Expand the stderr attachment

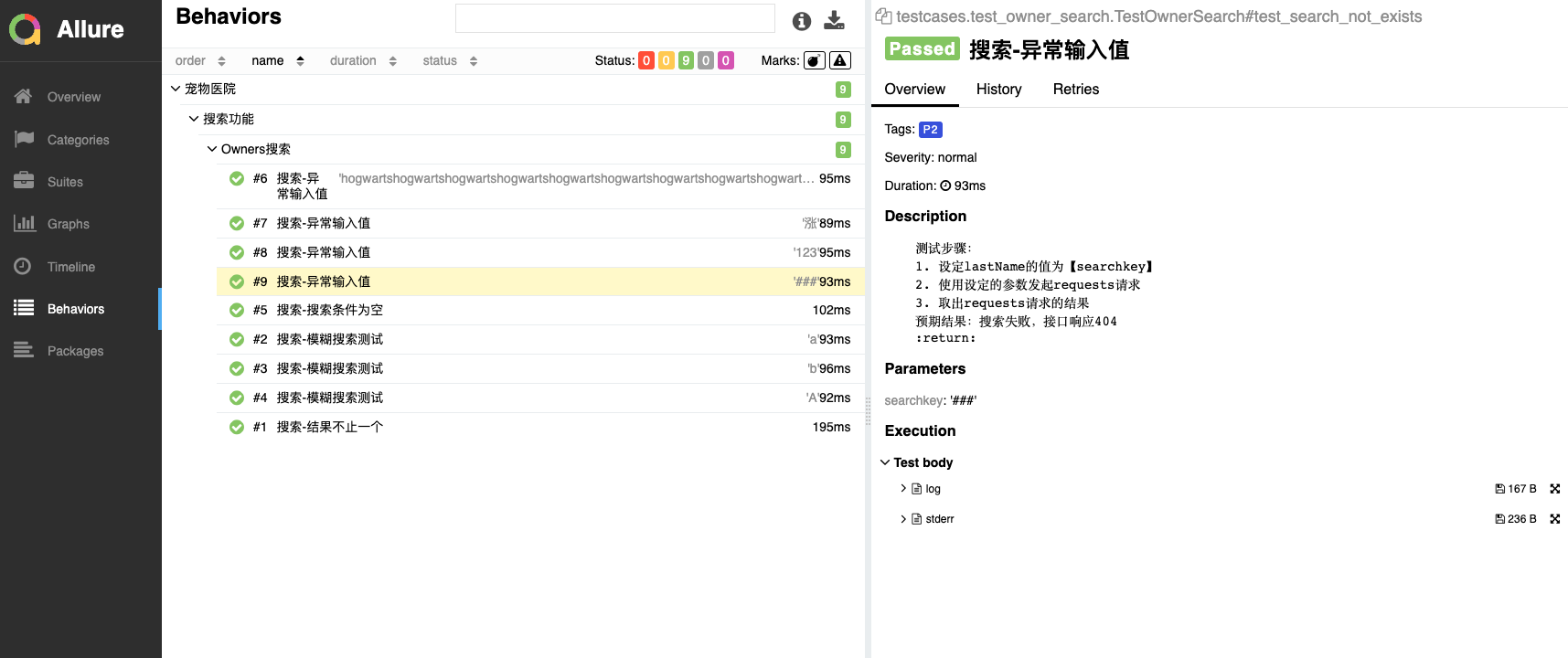(x=903, y=519)
